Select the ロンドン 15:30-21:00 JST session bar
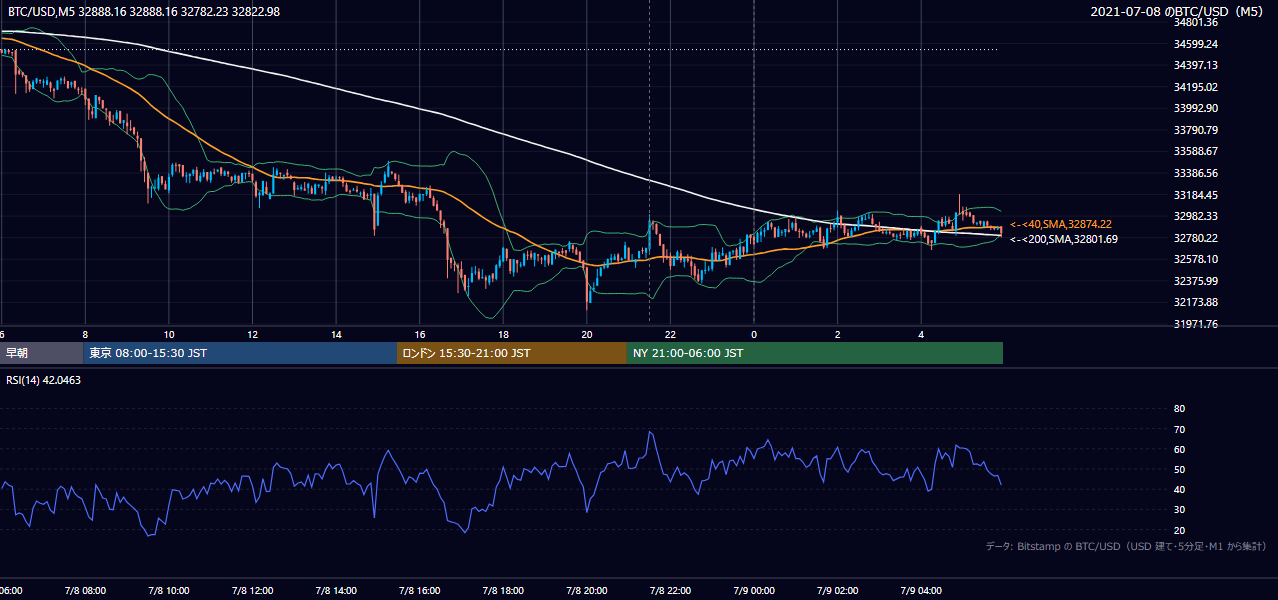This screenshot has width=1278, height=600. pos(512,353)
